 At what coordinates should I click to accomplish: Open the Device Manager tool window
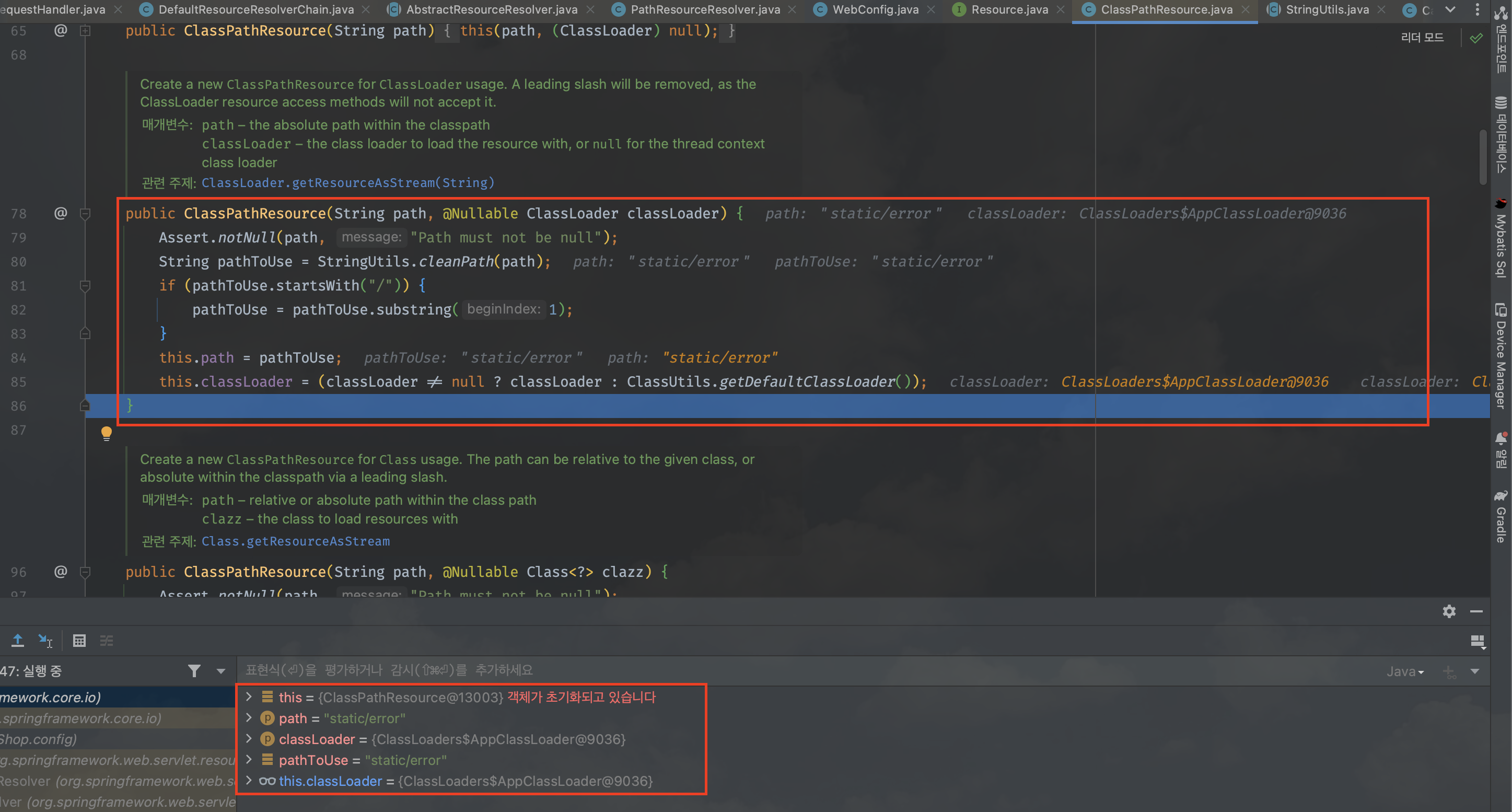[1501, 356]
